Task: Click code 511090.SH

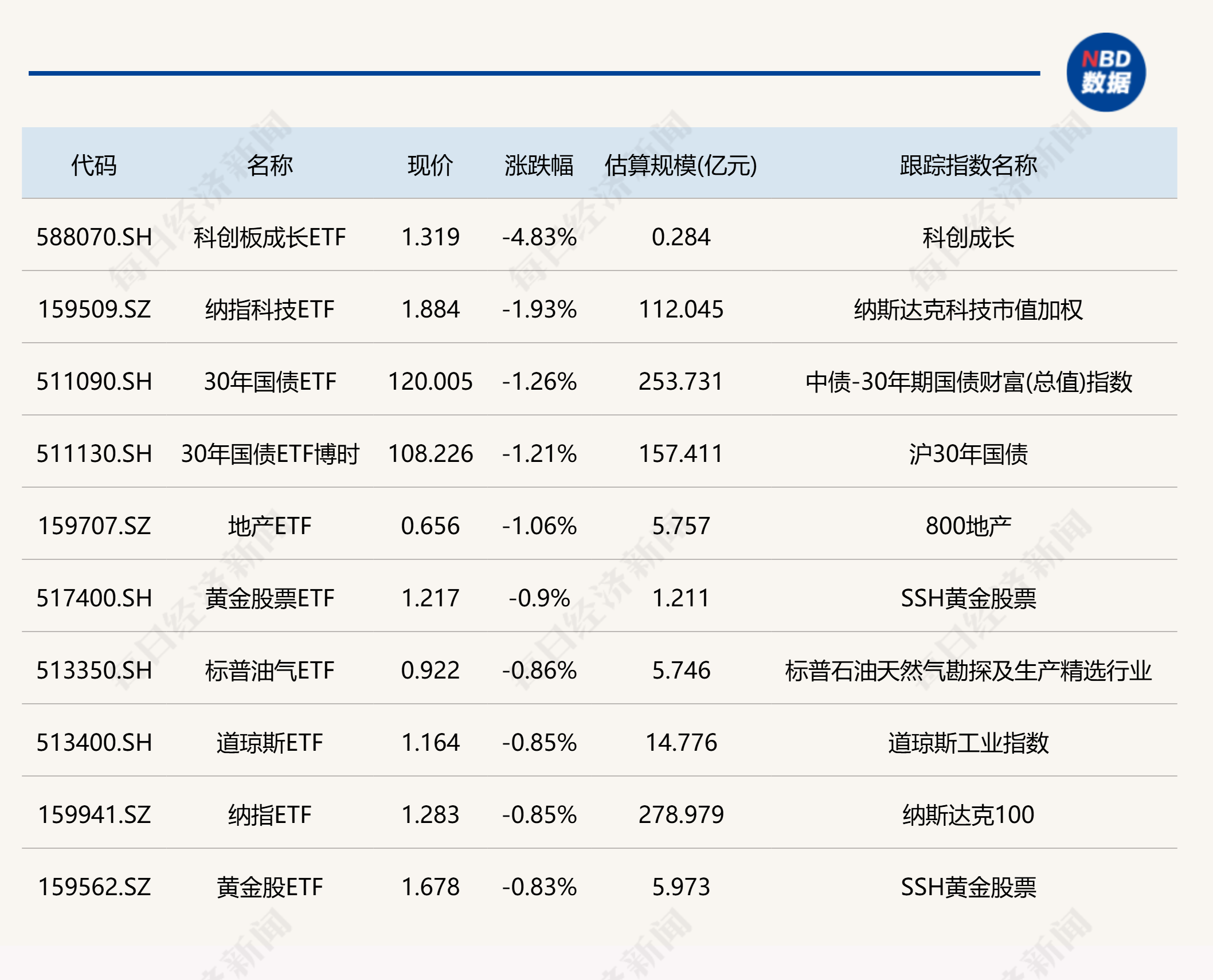Action: pyautogui.click(x=94, y=382)
